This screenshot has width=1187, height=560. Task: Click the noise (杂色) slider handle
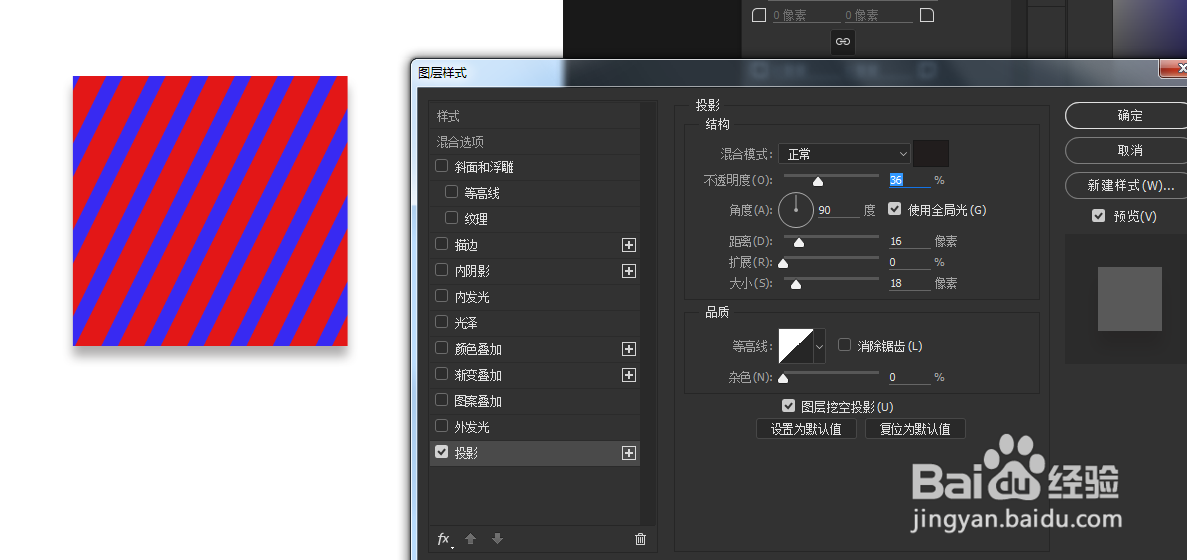tap(784, 378)
